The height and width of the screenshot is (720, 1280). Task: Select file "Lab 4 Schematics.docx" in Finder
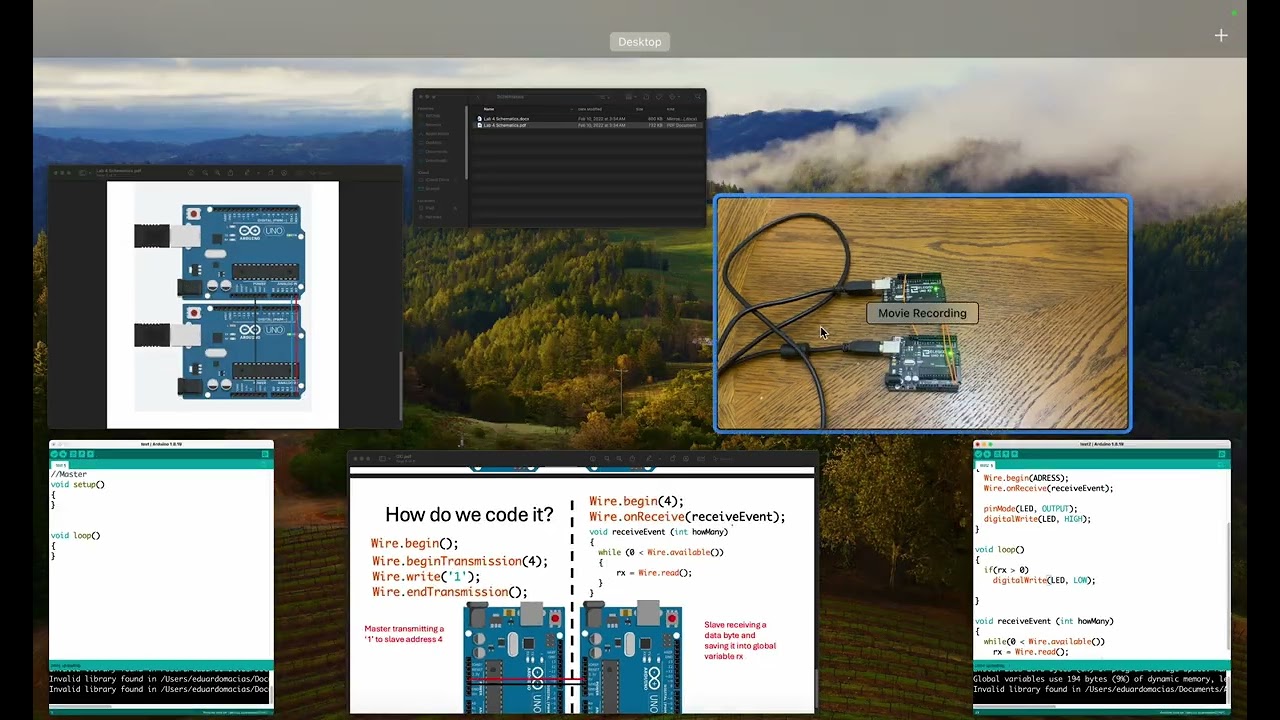pyautogui.click(x=506, y=118)
